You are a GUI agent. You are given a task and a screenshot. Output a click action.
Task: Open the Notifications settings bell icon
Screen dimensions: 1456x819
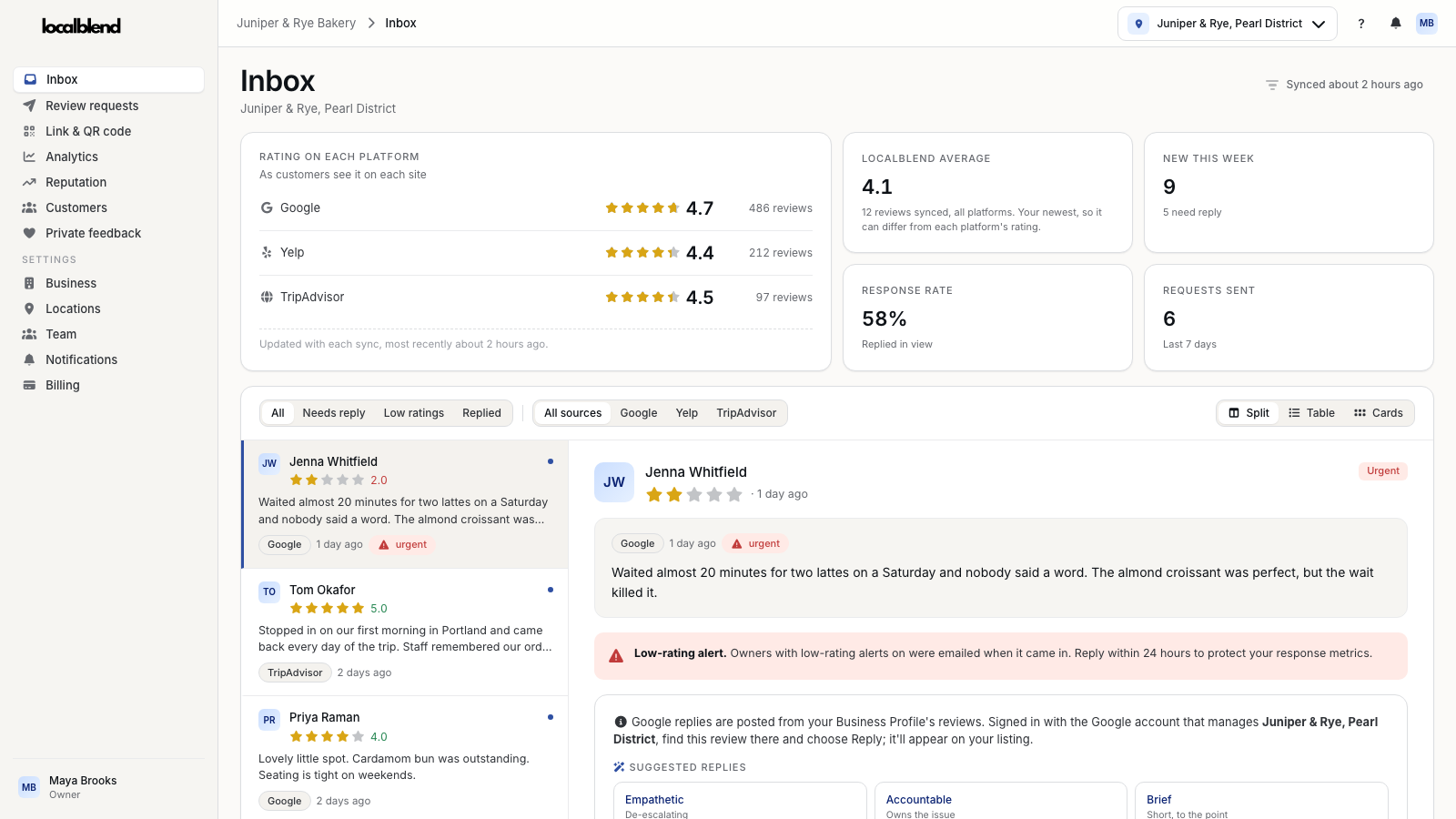click(29, 359)
